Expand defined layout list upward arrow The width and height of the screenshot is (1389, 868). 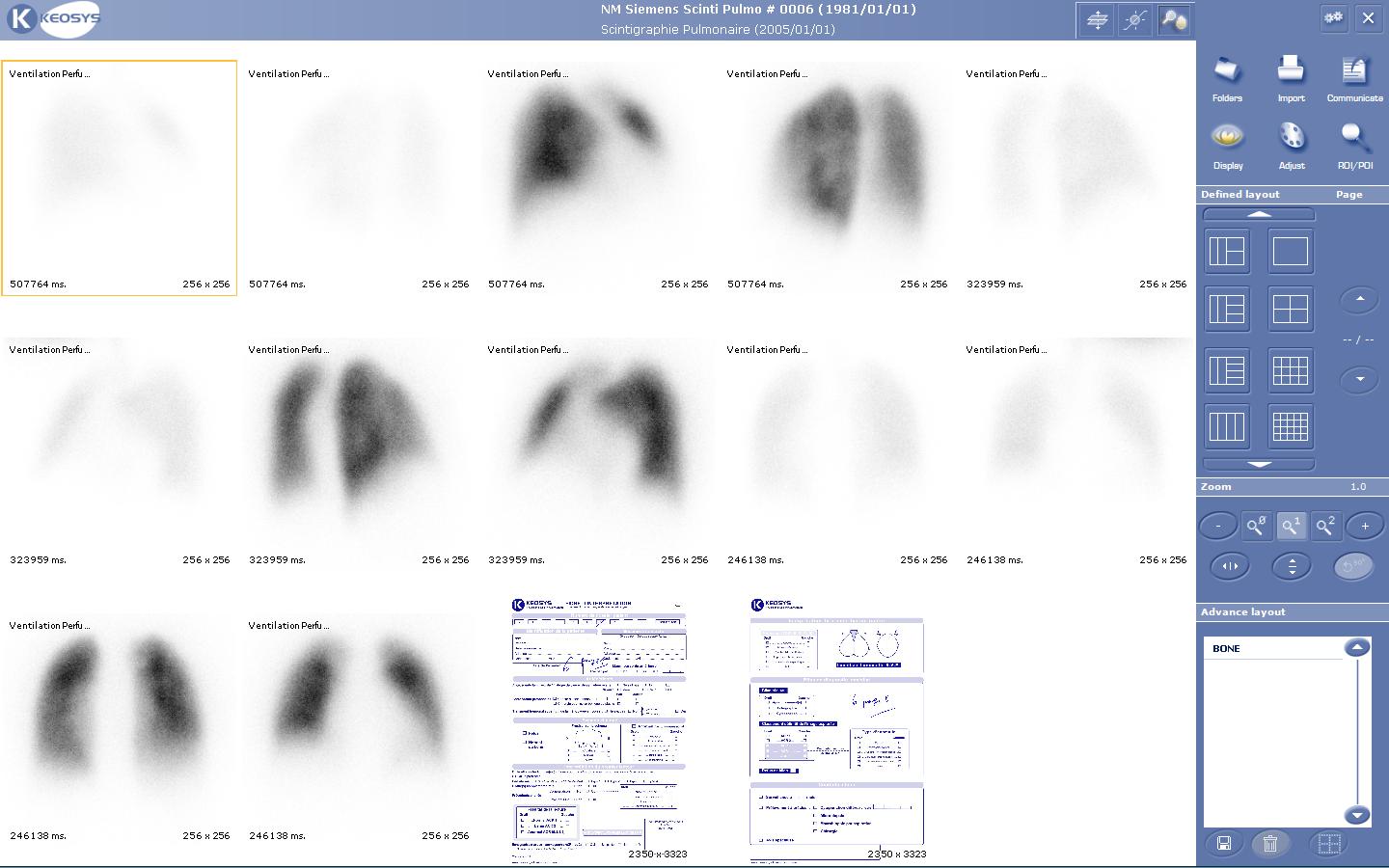point(1259,214)
